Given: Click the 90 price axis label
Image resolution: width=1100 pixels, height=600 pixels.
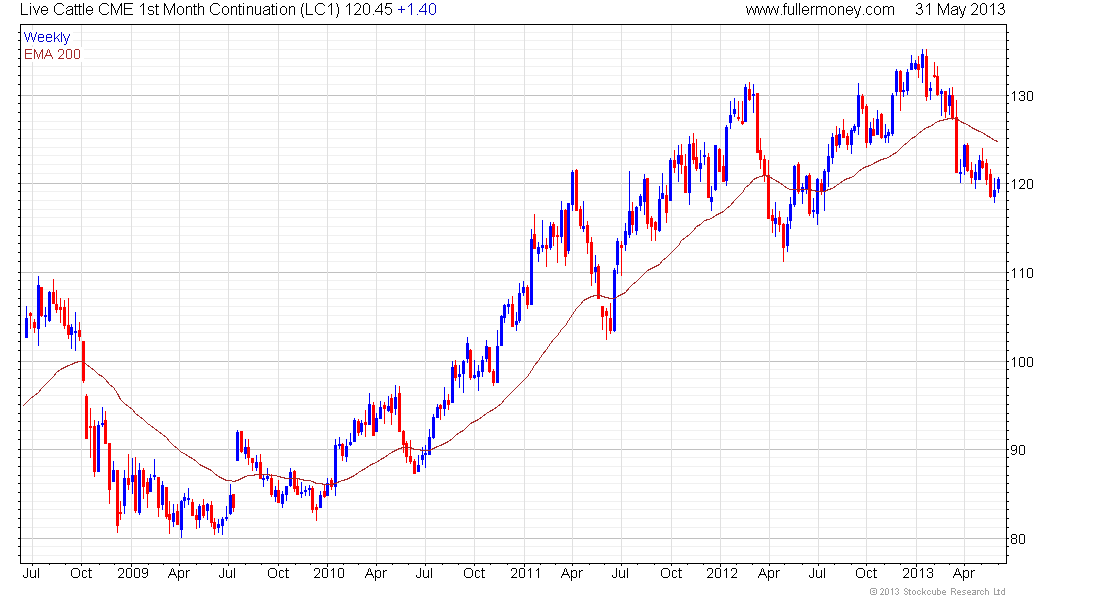Looking at the screenshot, I should [x=1018, y=451].
